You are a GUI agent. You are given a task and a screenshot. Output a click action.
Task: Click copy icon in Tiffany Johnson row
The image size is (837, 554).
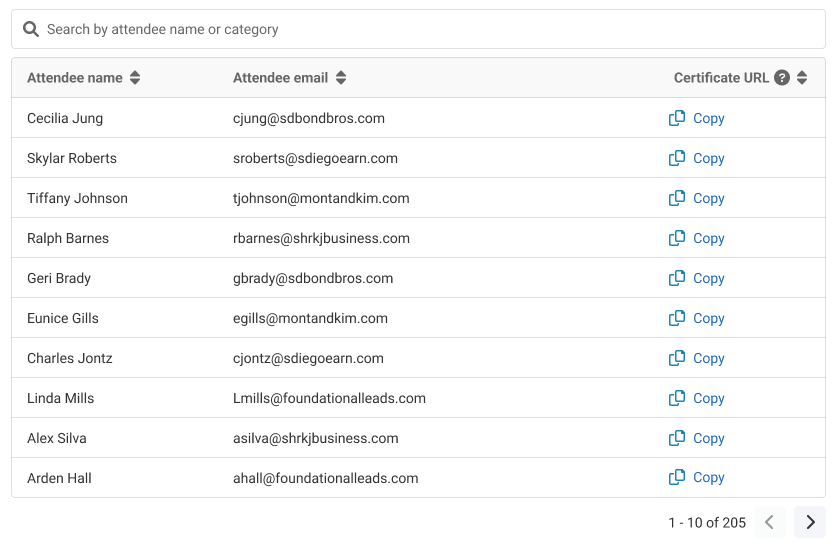pyautogui.click(x=677, y=198)
